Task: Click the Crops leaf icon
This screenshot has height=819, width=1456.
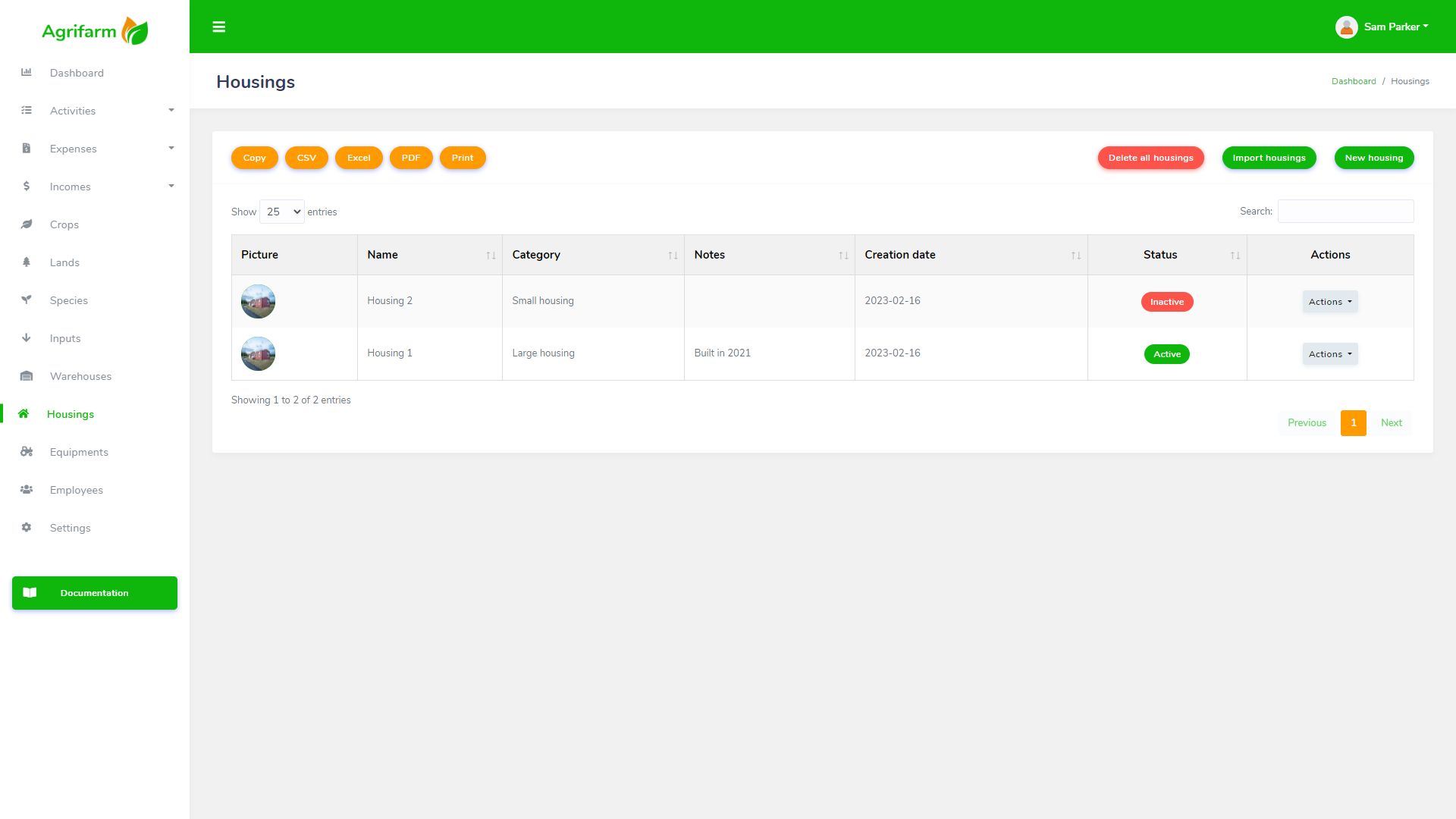Action: coord(27,224)
